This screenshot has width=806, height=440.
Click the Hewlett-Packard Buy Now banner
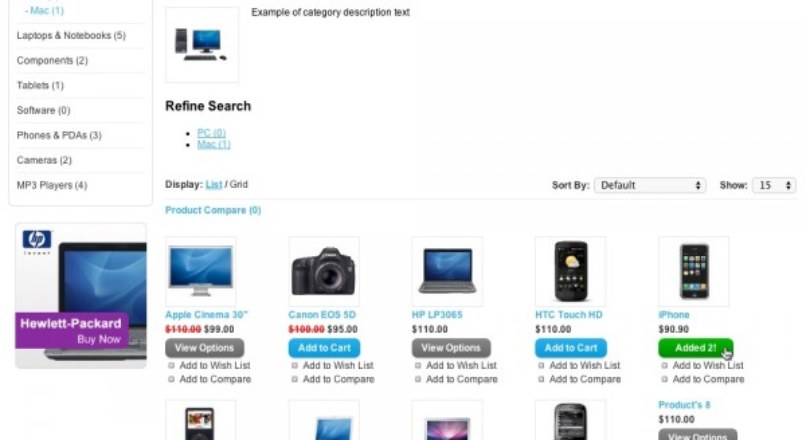click(81, 296)
